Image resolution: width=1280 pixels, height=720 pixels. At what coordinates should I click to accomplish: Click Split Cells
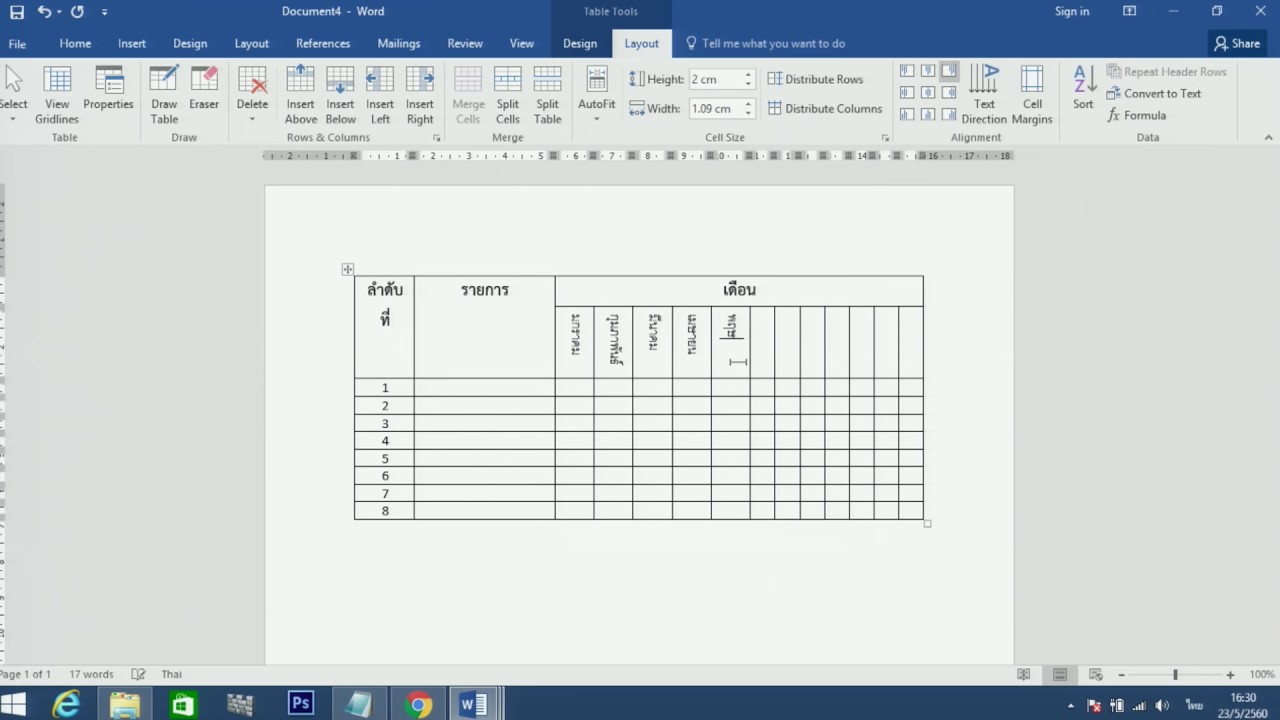point(508,96)
